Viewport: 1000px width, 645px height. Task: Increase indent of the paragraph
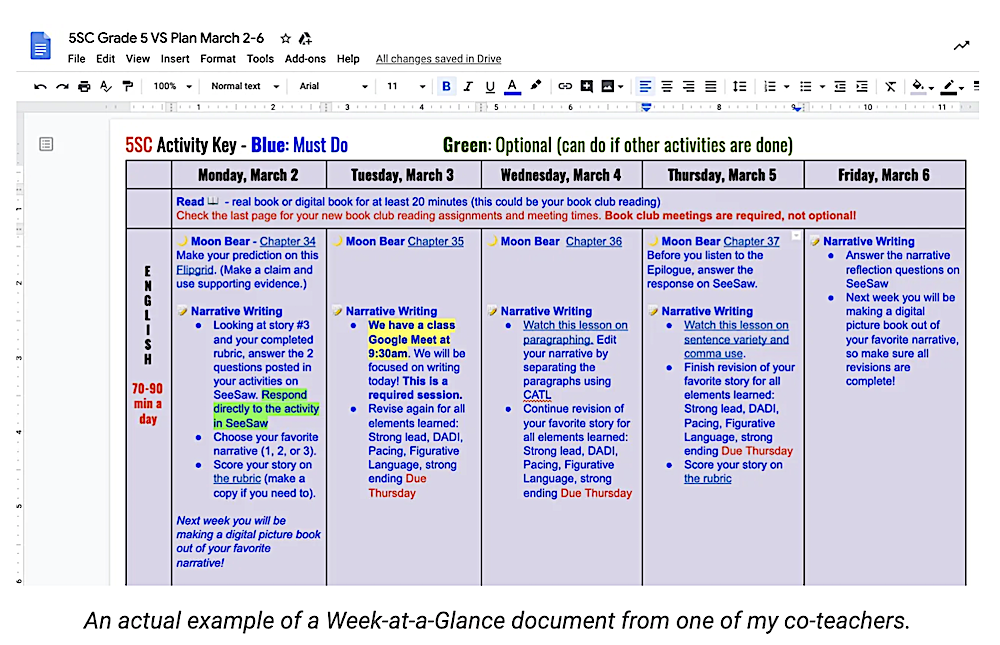point(862,86)
